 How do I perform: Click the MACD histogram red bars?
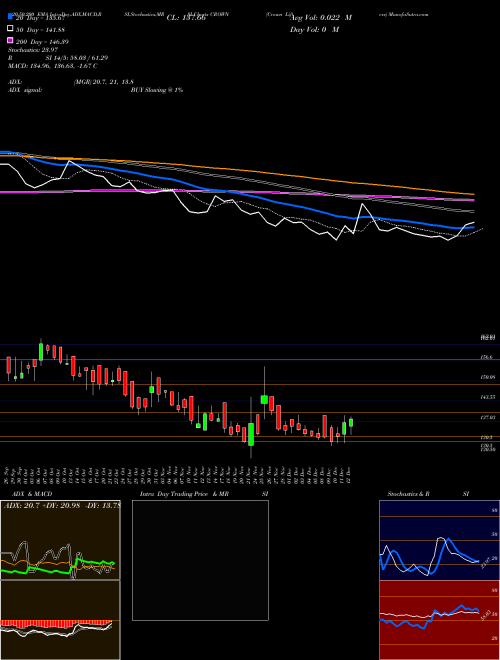coord(56,622)
